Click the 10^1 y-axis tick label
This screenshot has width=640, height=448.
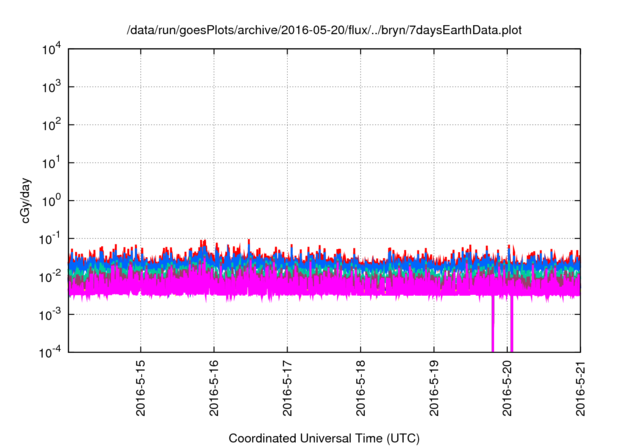pos(51,163)
